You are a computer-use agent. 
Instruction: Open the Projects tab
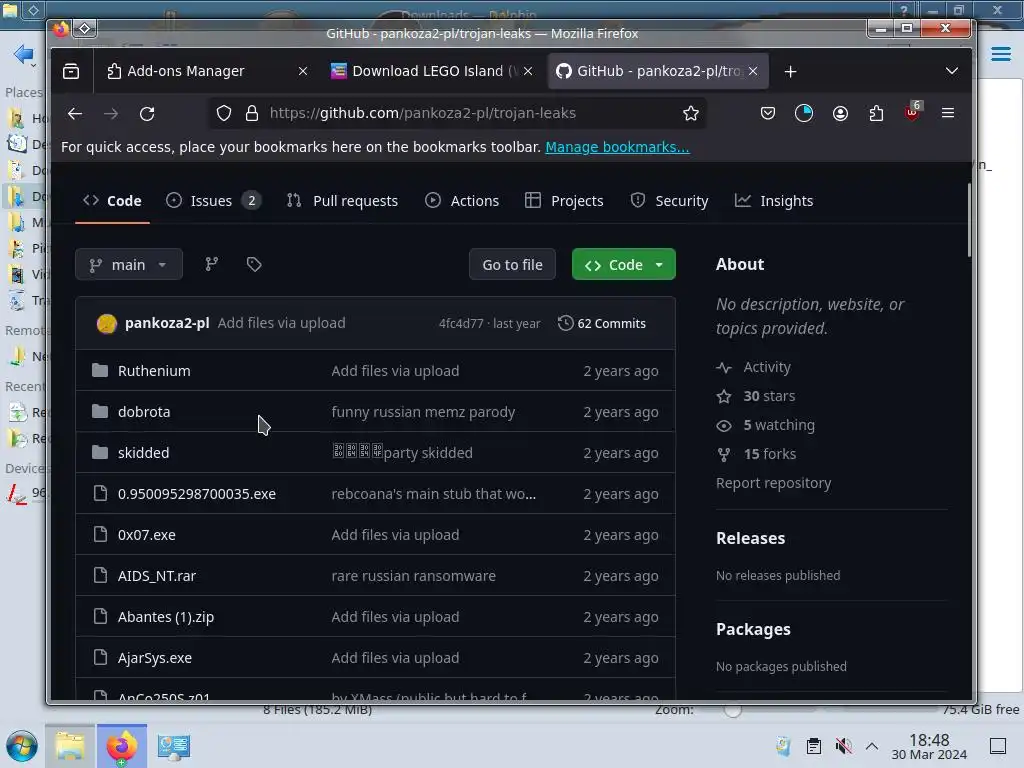[564, 201]
